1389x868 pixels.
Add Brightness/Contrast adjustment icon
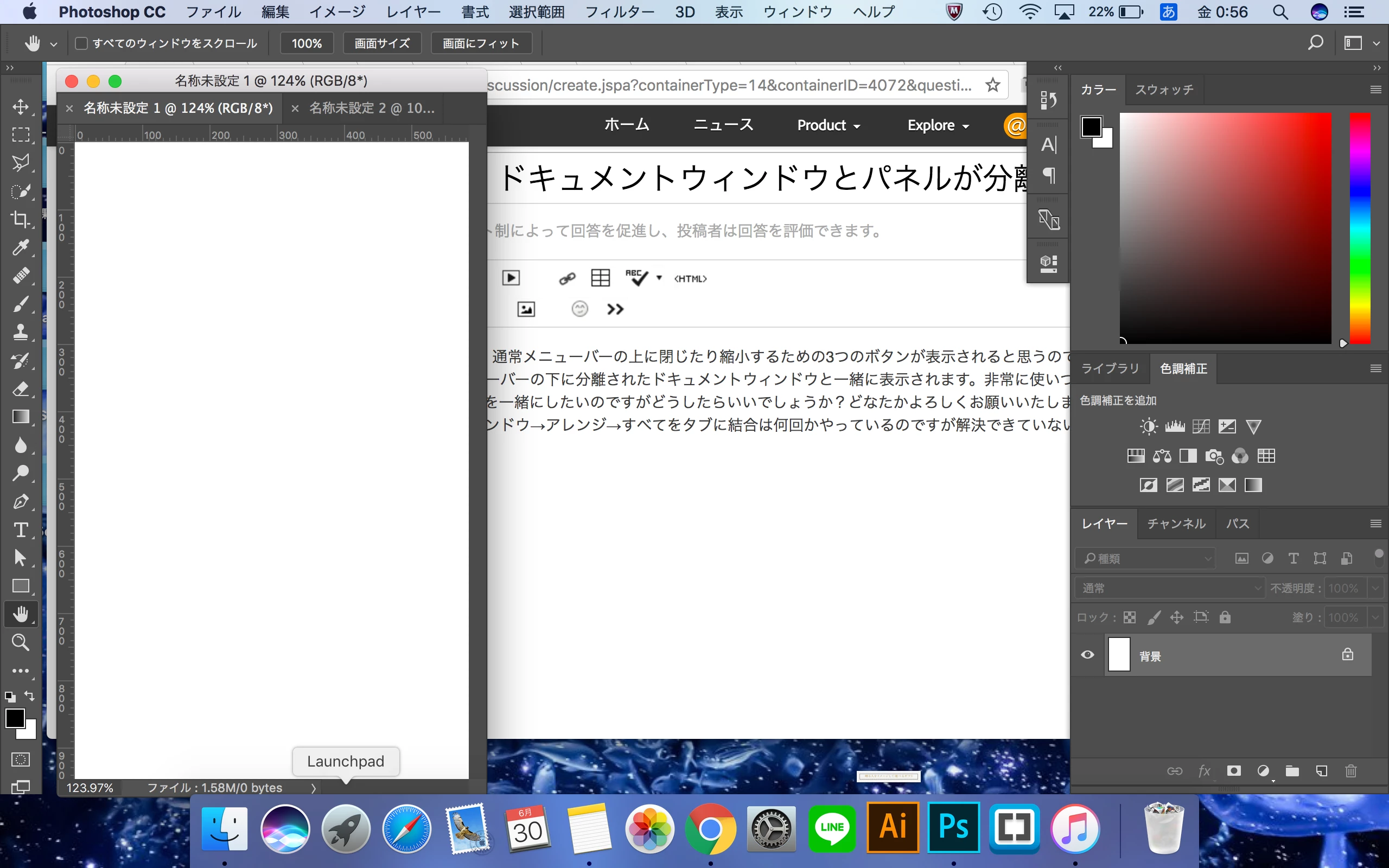pos(1149,426)
